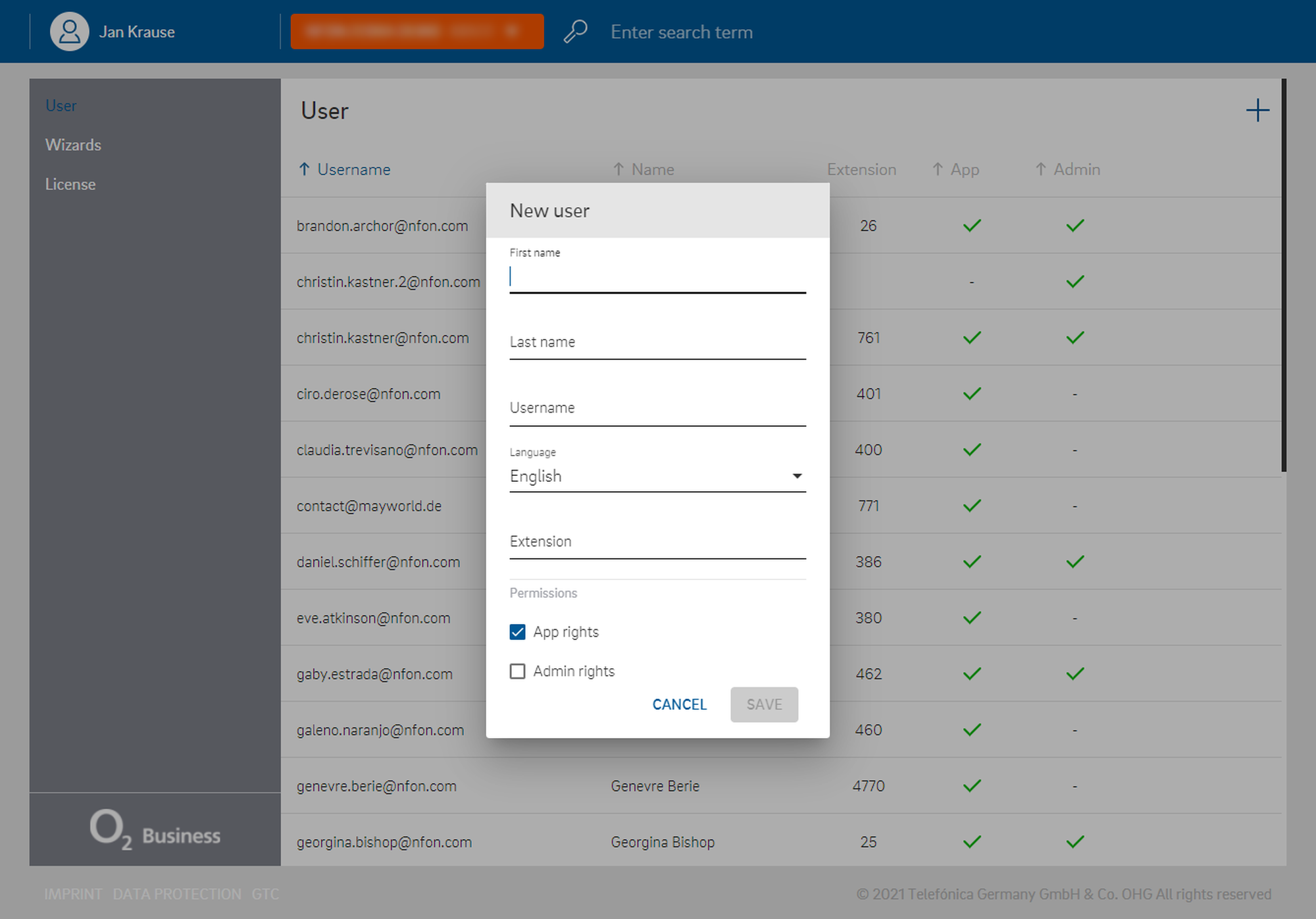This screenshot has height=919, width=1316.
Task: Open the License menu item
Action: pos(70,184)
